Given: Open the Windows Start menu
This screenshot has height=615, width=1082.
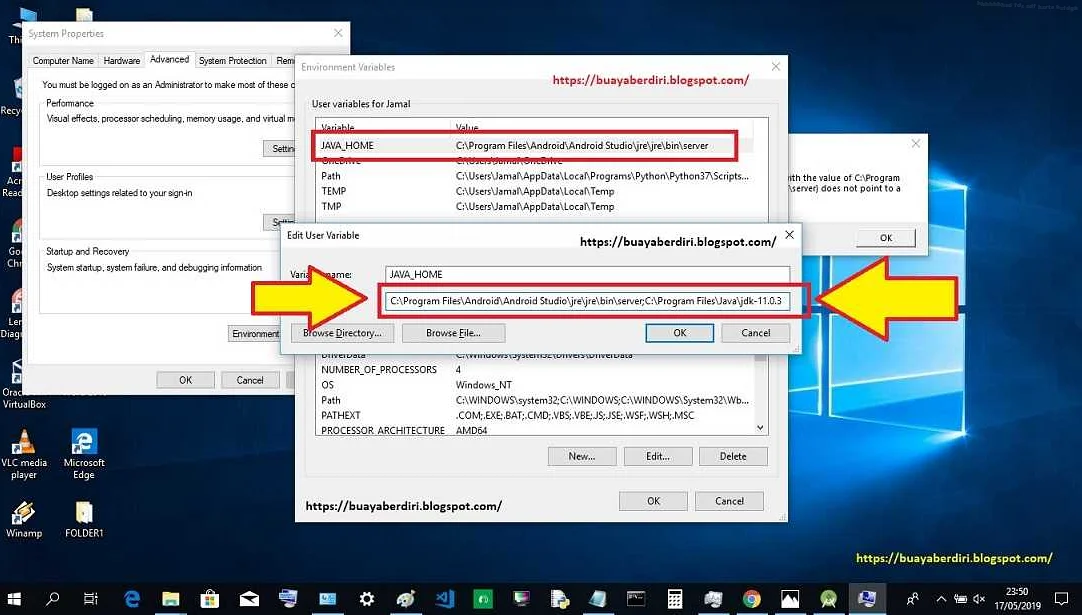Looking at the screenshot, I should point(15,600).
